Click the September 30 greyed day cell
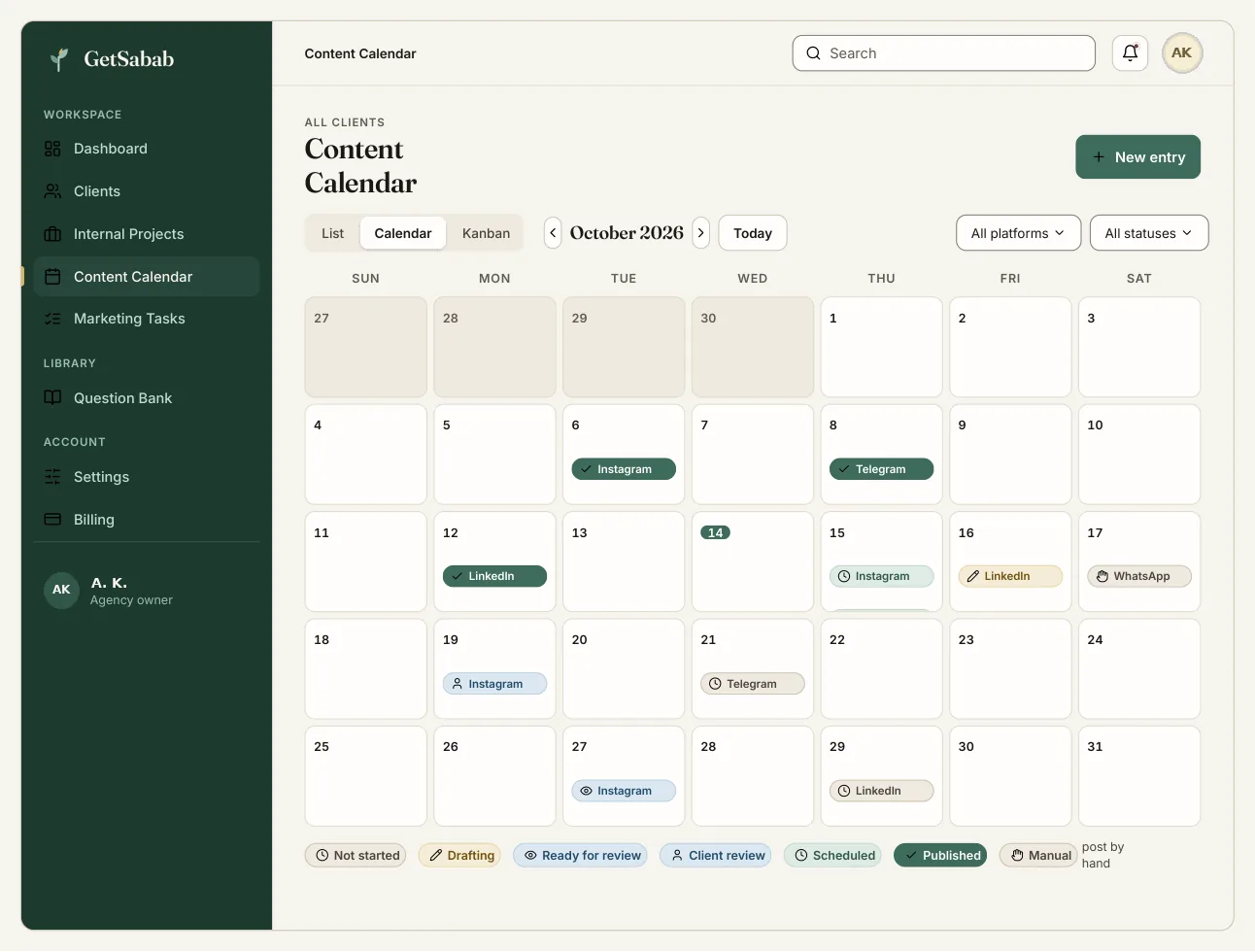The image size is (1255, 952). coord(753,348)
